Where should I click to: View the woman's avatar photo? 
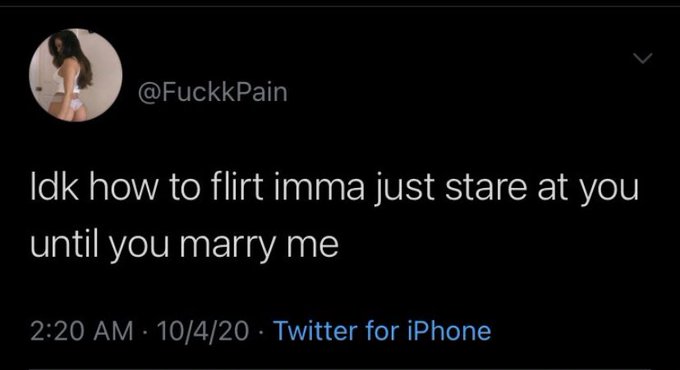pyautogui.click(x=75, y=75)
